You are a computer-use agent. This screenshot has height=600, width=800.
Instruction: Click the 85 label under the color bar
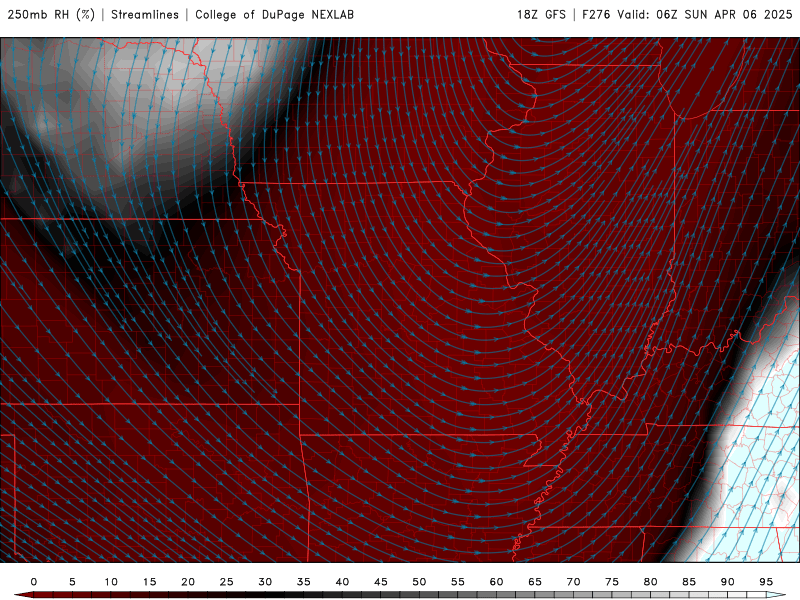(x=689, y=582)
